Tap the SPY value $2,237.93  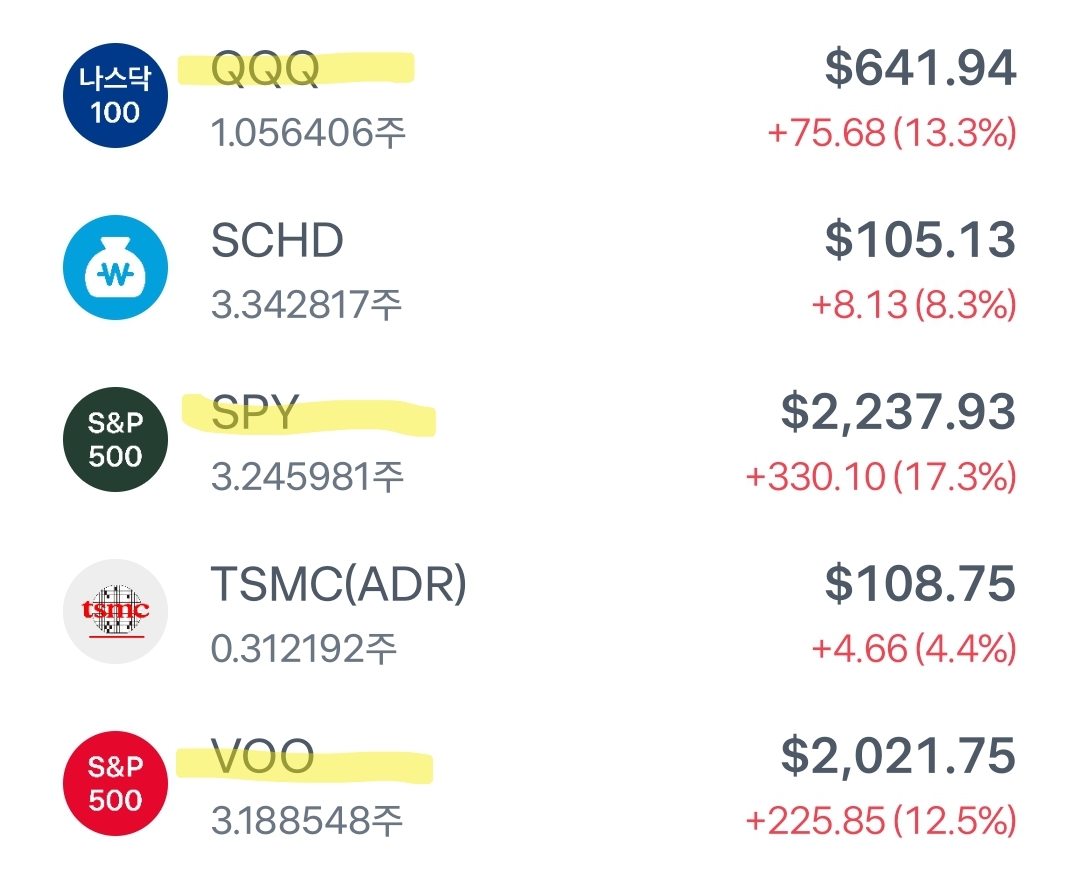[898, 412]
